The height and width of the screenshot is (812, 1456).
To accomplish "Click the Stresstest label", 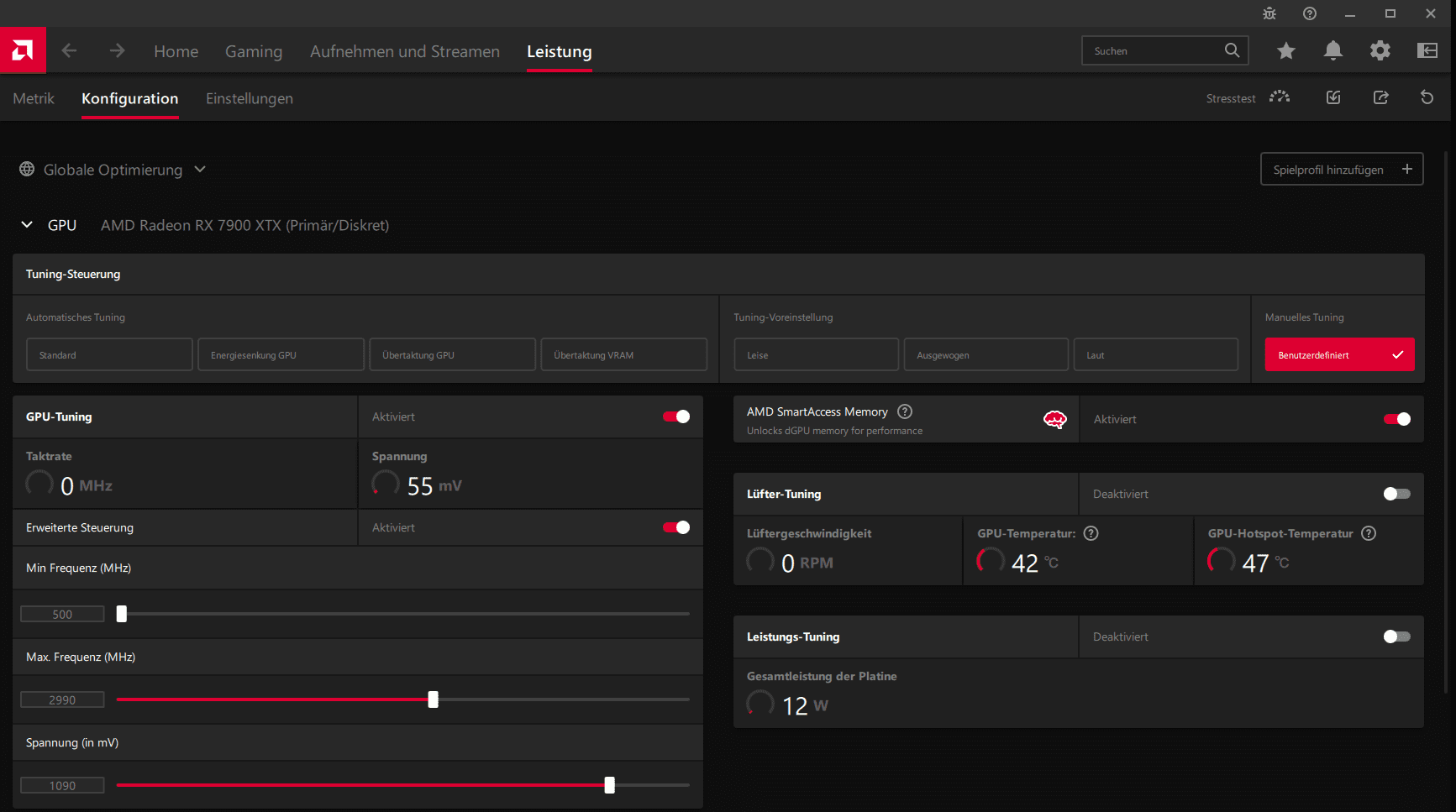I will (x=1231, y=98).
